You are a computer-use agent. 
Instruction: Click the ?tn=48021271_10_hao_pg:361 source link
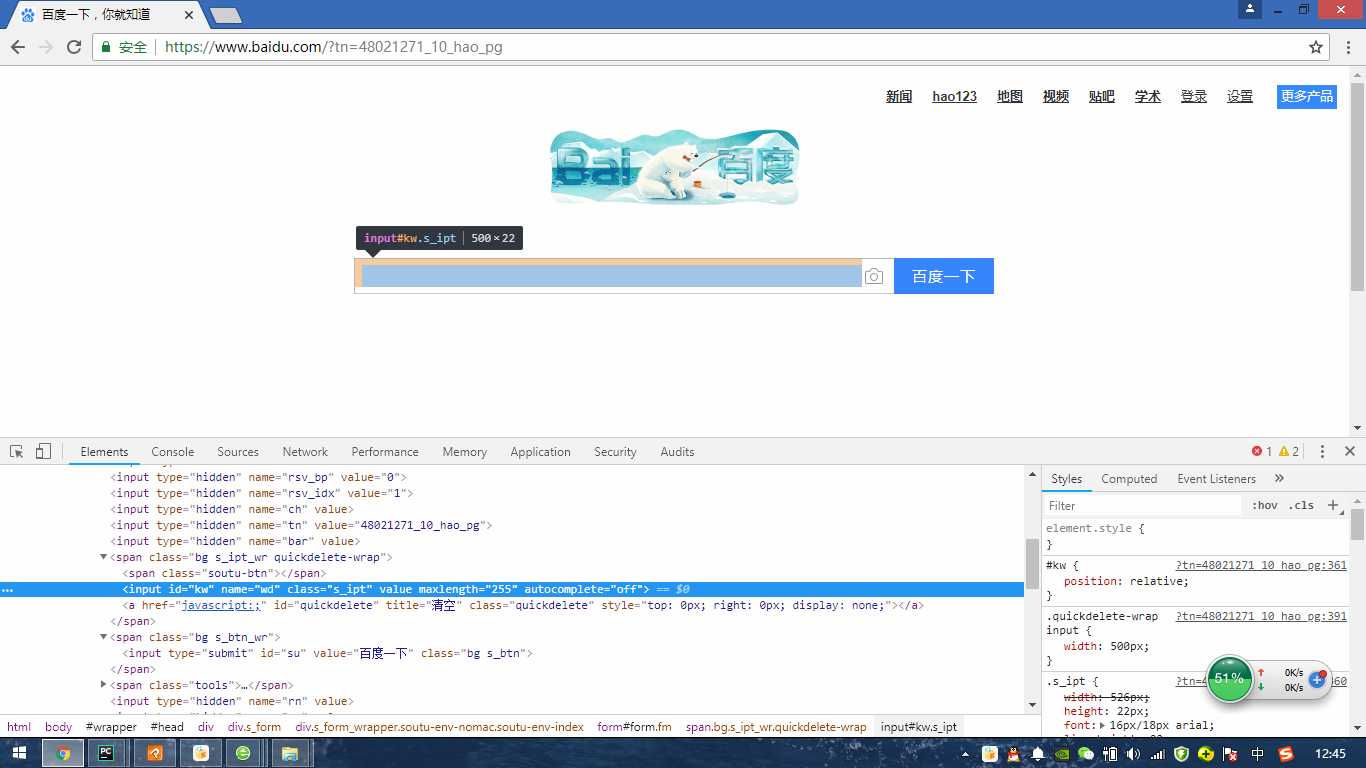(1260, 565)
